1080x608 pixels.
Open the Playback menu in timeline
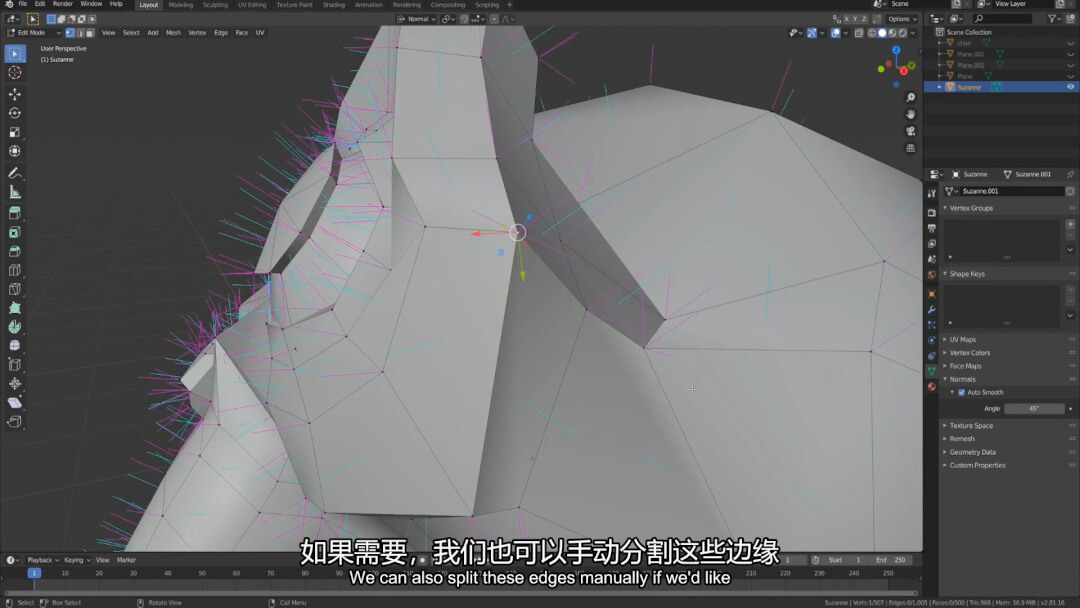[x=43, y=560]
